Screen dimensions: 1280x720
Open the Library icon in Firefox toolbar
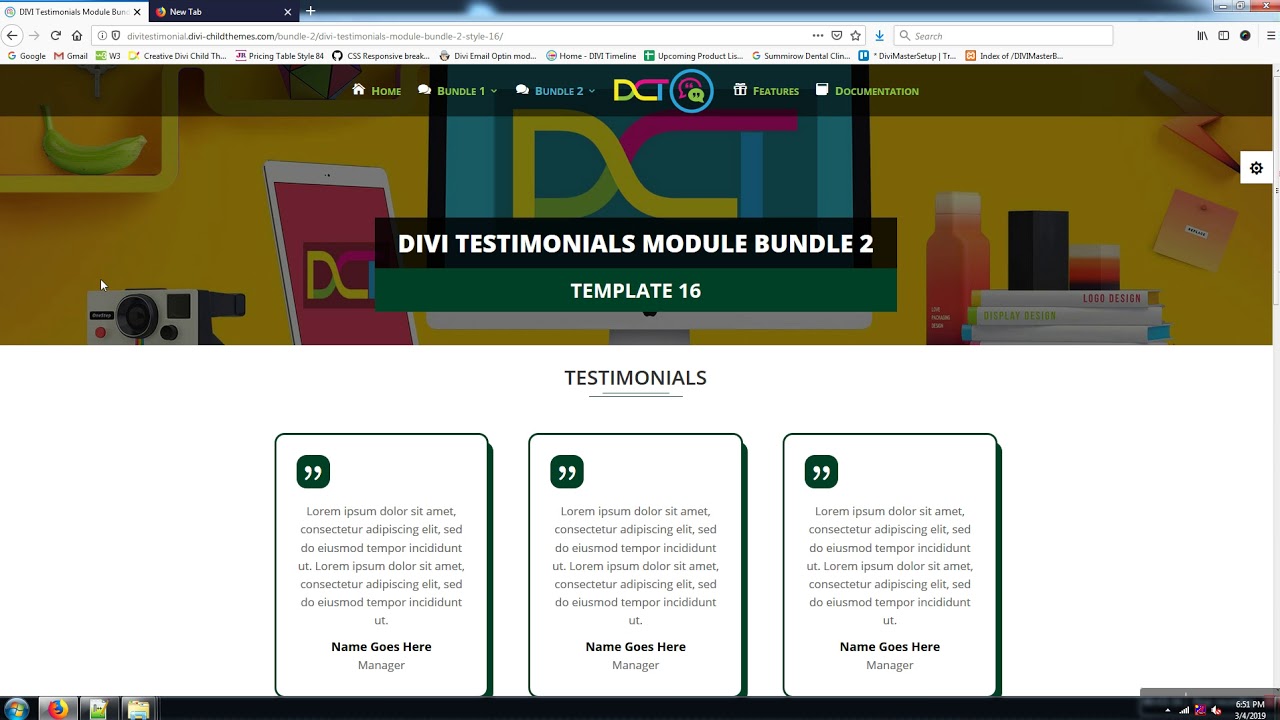coord(1202,36)
